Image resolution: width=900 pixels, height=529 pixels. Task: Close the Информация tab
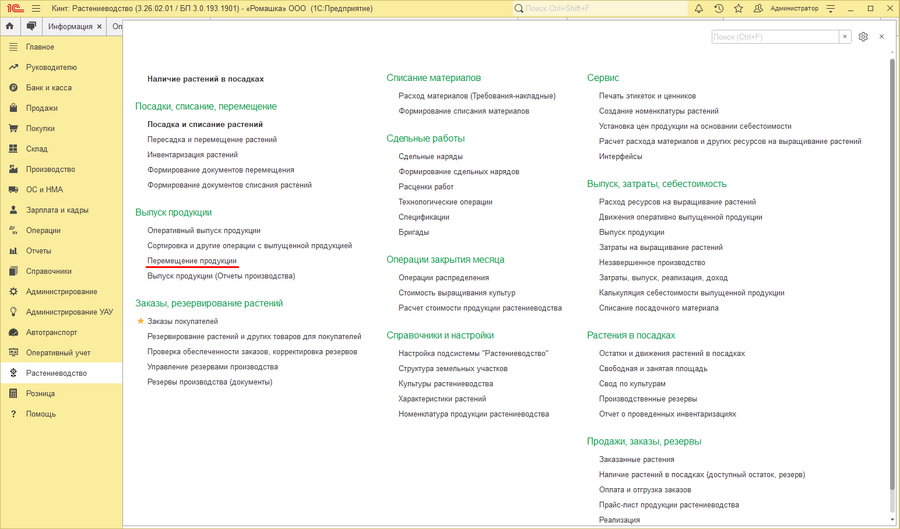pos(99,26)
